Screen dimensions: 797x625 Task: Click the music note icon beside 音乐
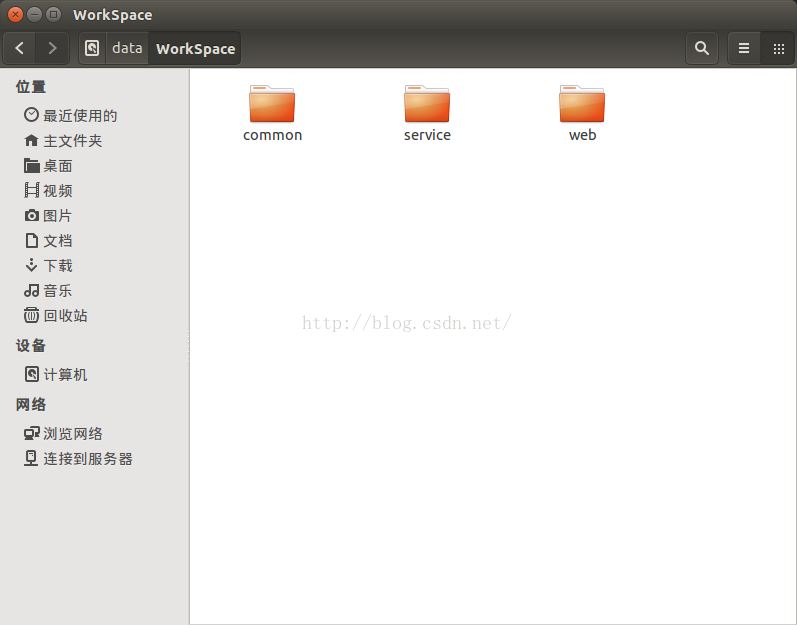coord(32,290)
